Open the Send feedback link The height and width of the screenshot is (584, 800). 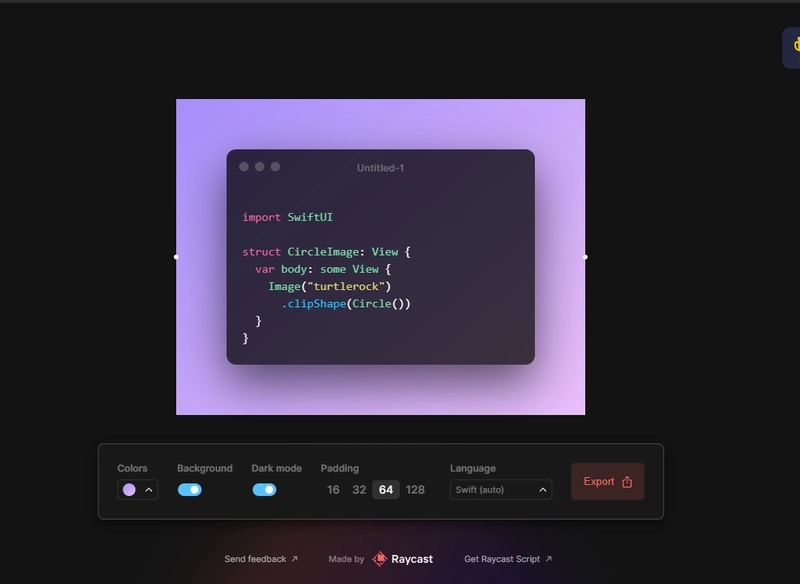[261, 559]
